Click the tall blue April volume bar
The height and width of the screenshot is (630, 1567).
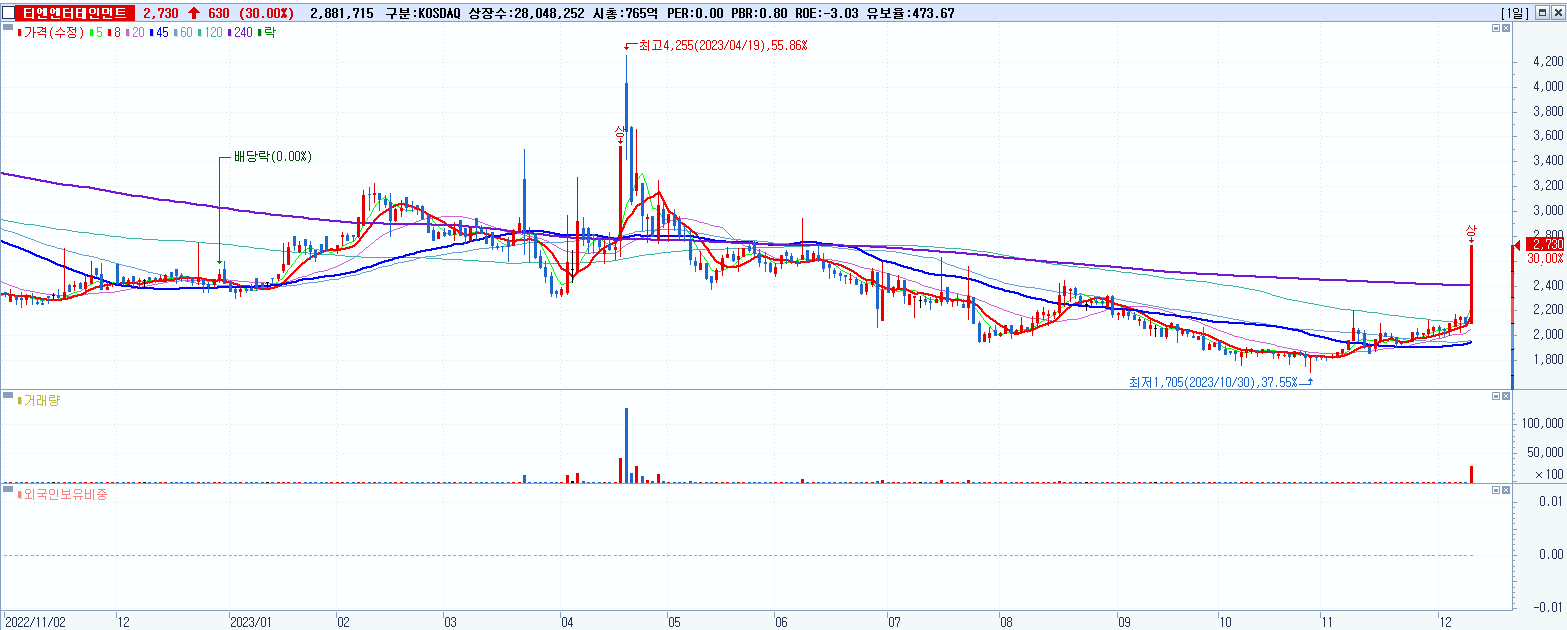pos(626,445)
